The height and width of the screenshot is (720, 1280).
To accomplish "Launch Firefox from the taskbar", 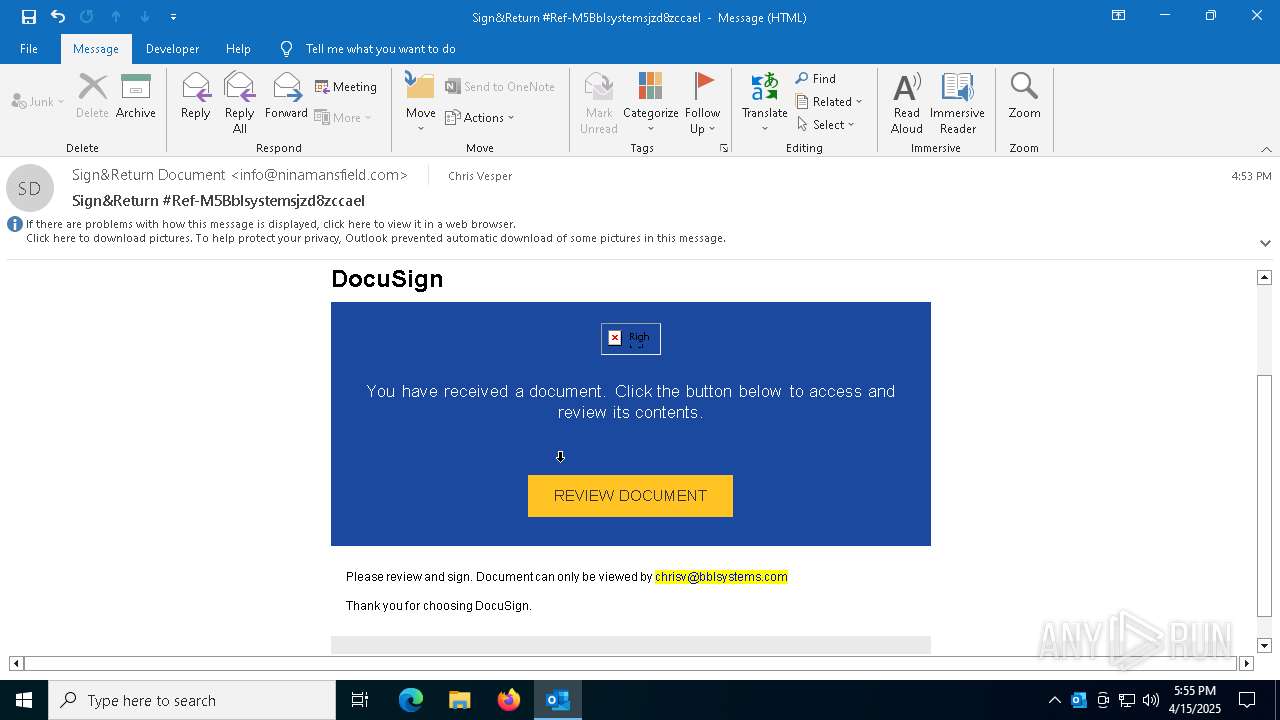I will point(509,700).
